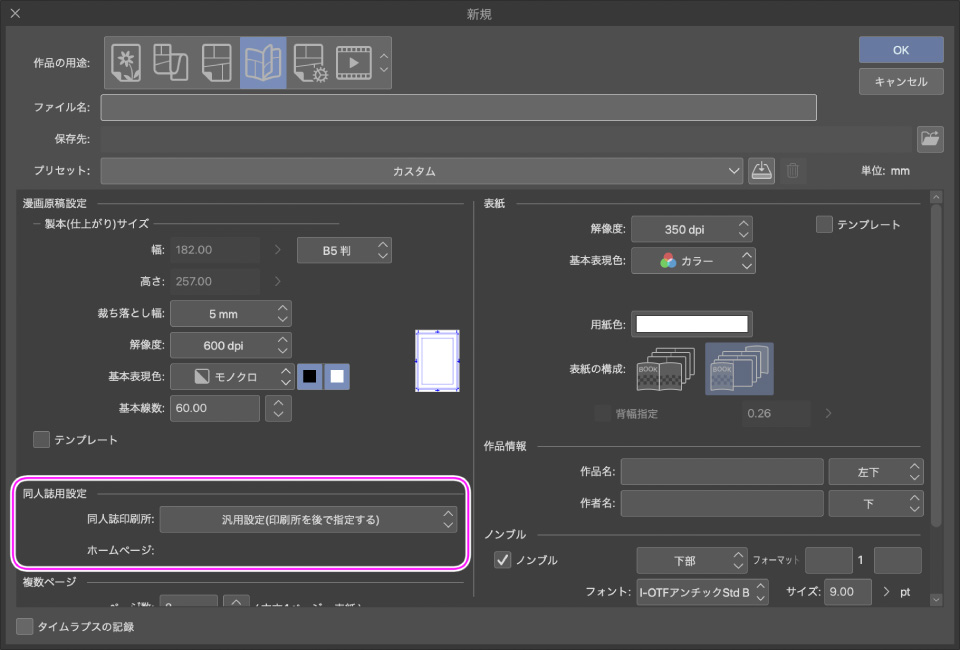The height and width of the screenshot is (650, 960).
Task: Click the white 用紙色 paper color swatch
Action: [x=692, y=323]
